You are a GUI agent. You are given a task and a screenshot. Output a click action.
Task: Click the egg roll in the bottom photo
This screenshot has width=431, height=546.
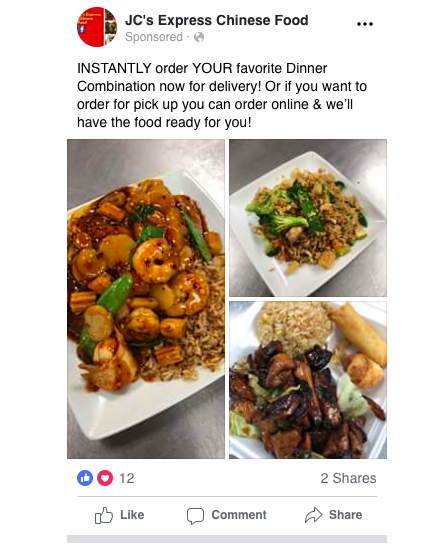click(361, 332)
